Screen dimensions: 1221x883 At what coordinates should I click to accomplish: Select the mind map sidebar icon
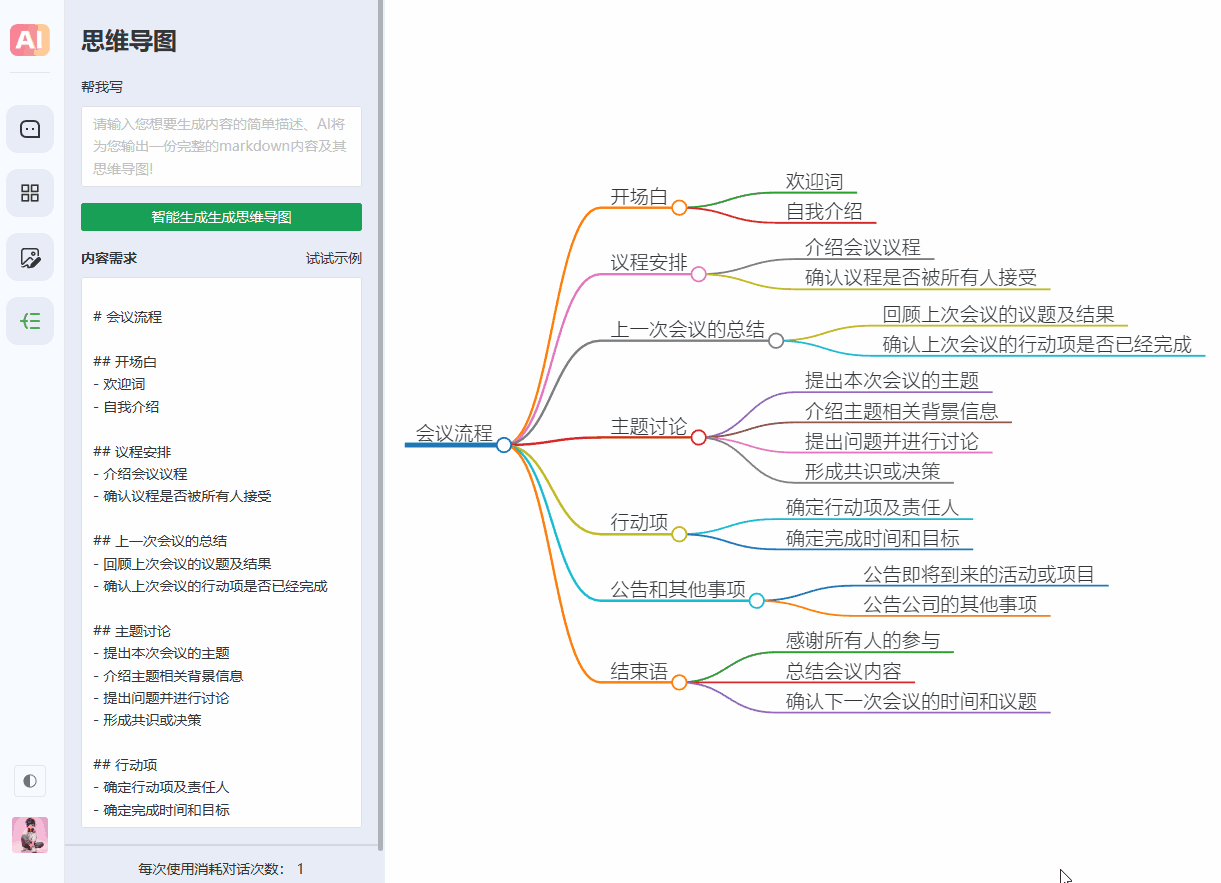tap(30, 321)
